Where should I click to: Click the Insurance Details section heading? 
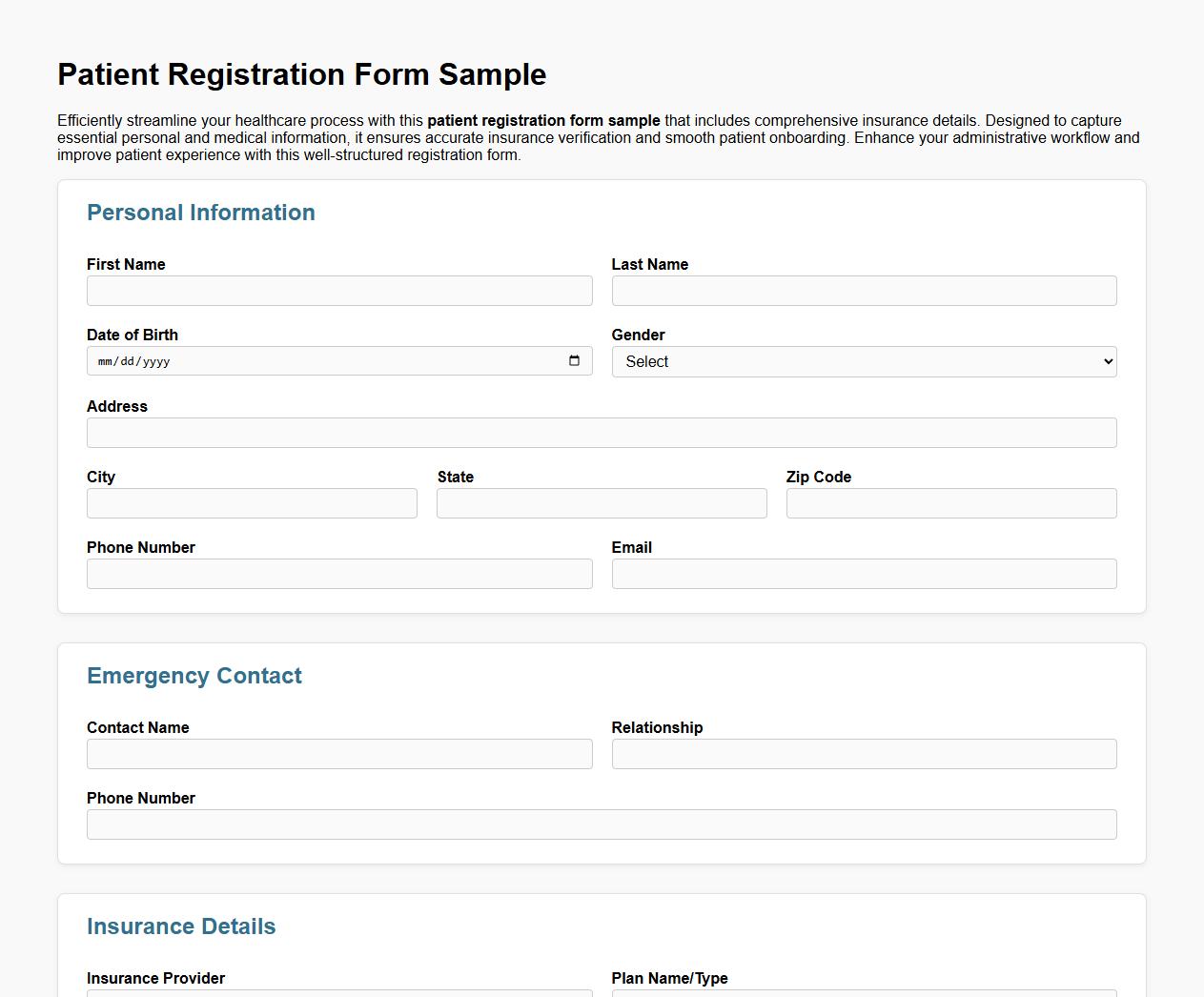pos(180,926)
